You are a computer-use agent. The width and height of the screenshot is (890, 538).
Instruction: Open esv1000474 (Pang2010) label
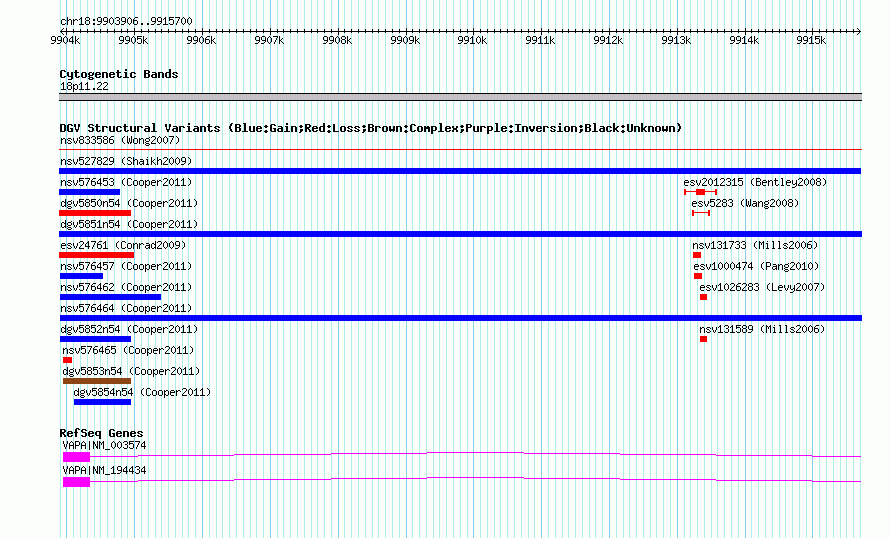pyautogui.click(x=756, y=266)
